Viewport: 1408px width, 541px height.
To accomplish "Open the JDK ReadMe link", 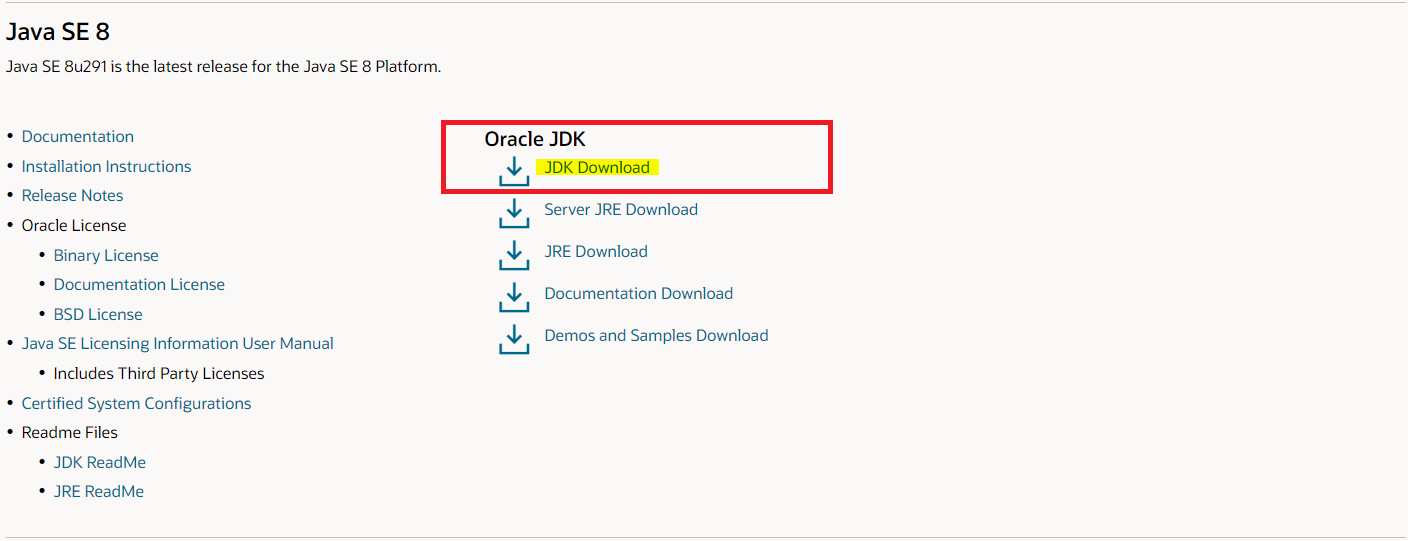I will (100, 462).
